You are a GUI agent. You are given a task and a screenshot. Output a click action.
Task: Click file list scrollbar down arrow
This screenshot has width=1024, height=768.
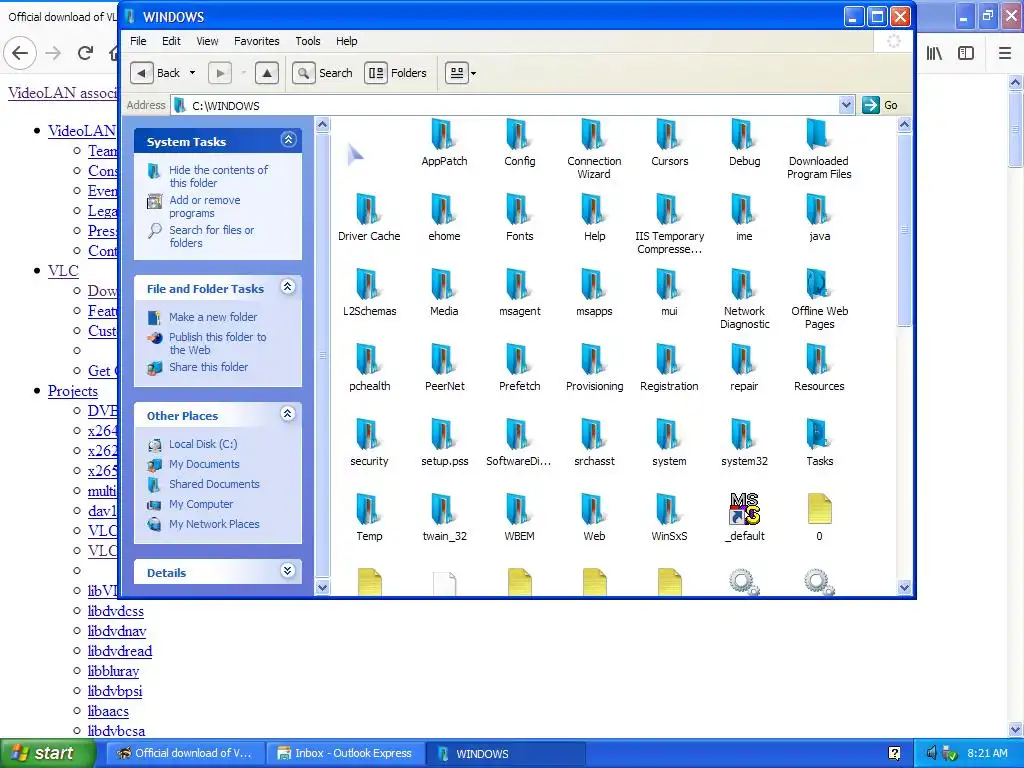904,587
